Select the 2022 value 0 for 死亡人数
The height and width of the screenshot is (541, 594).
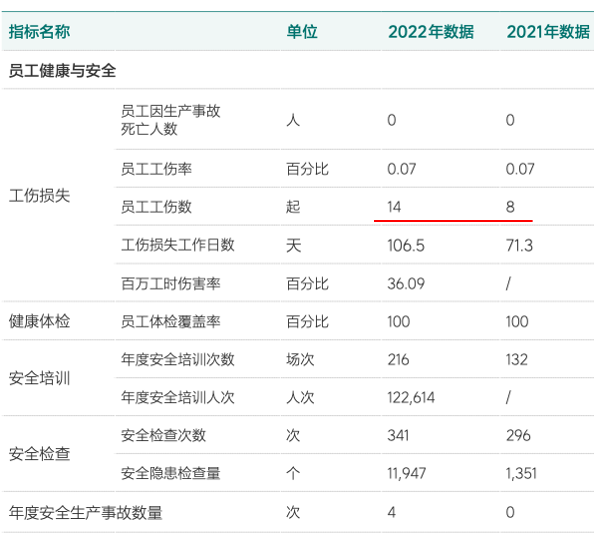pos(392,120)
